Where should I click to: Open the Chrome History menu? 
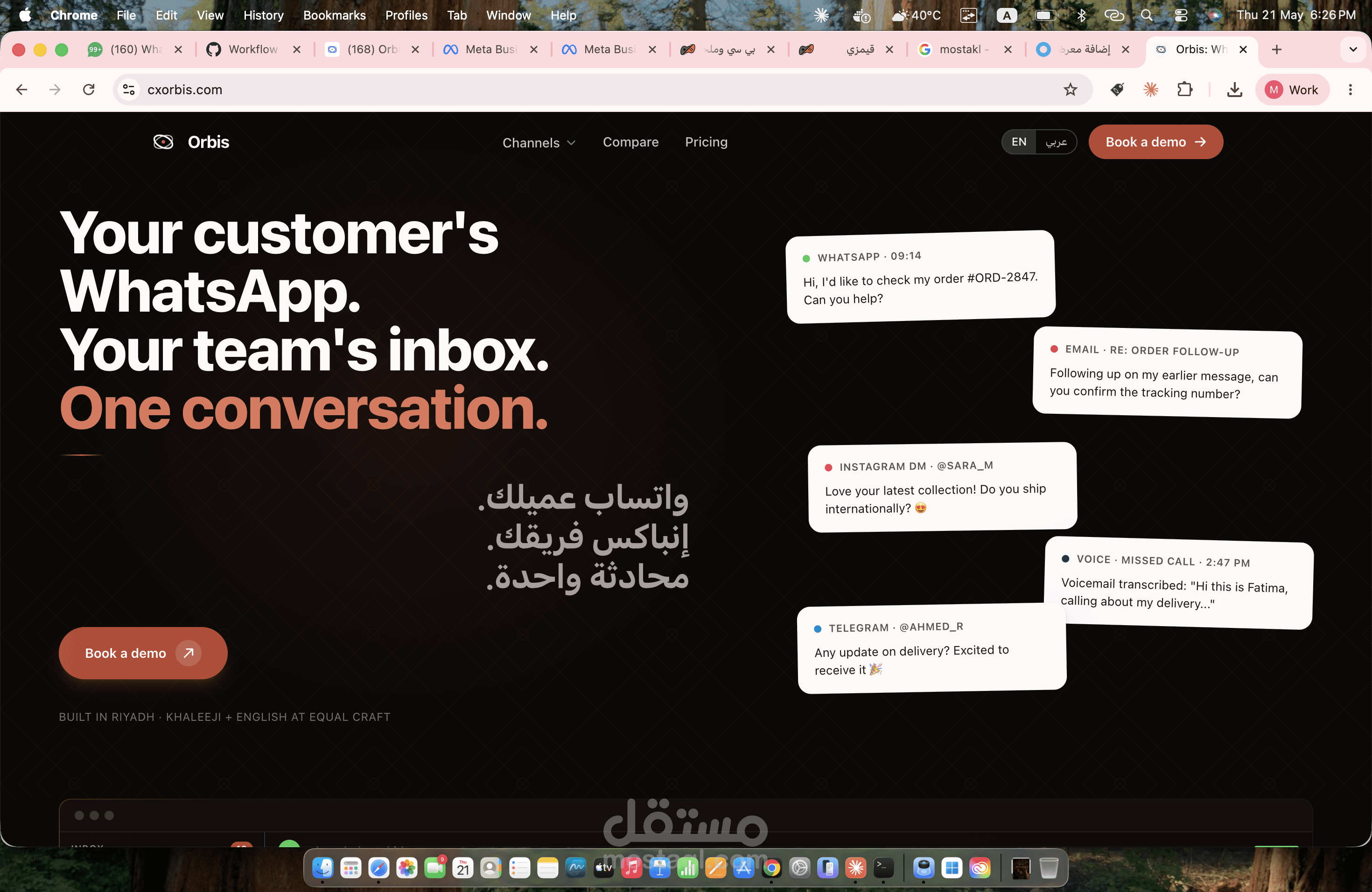(263, 15)
